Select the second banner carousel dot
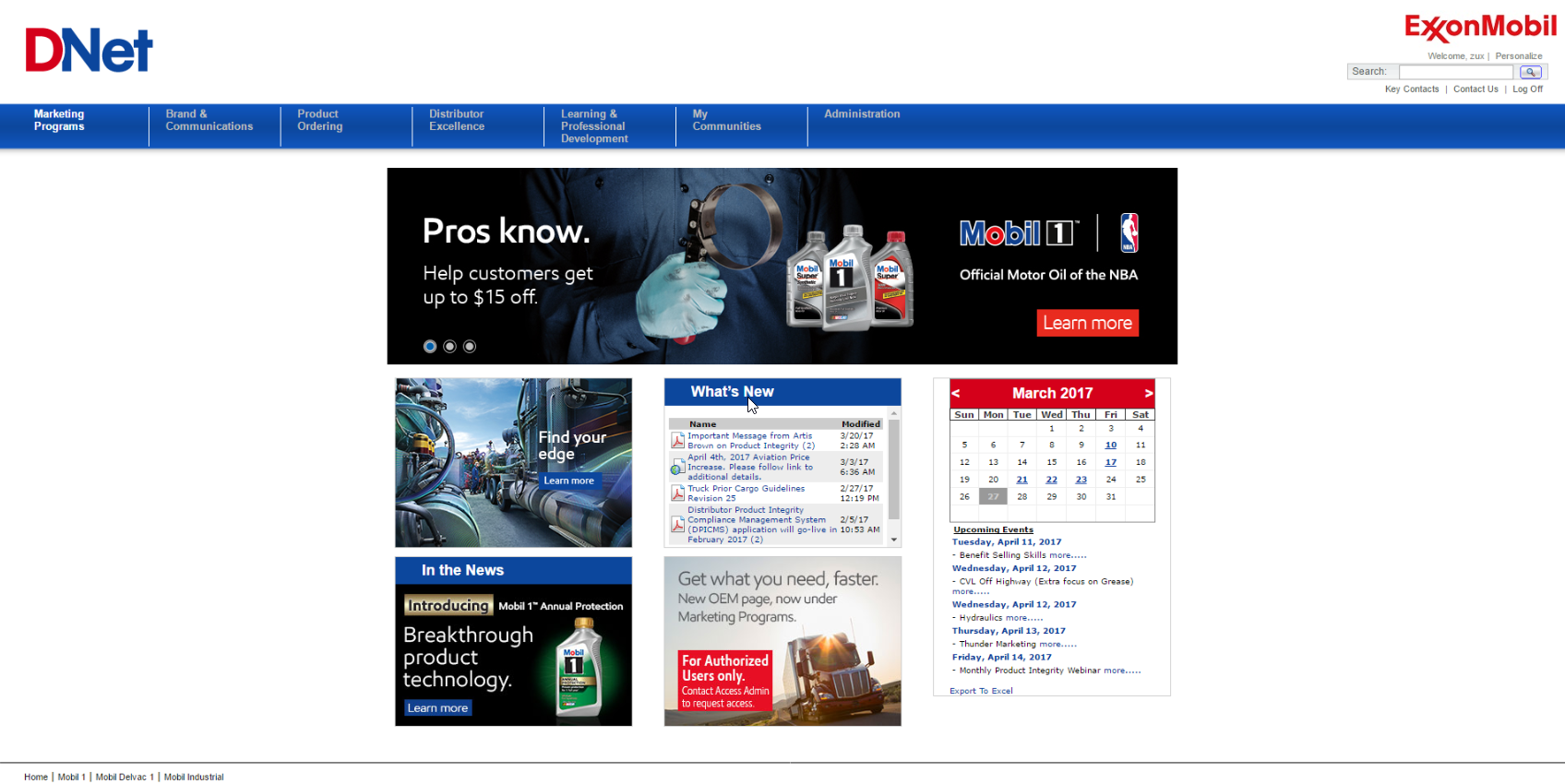 [449, 347]
